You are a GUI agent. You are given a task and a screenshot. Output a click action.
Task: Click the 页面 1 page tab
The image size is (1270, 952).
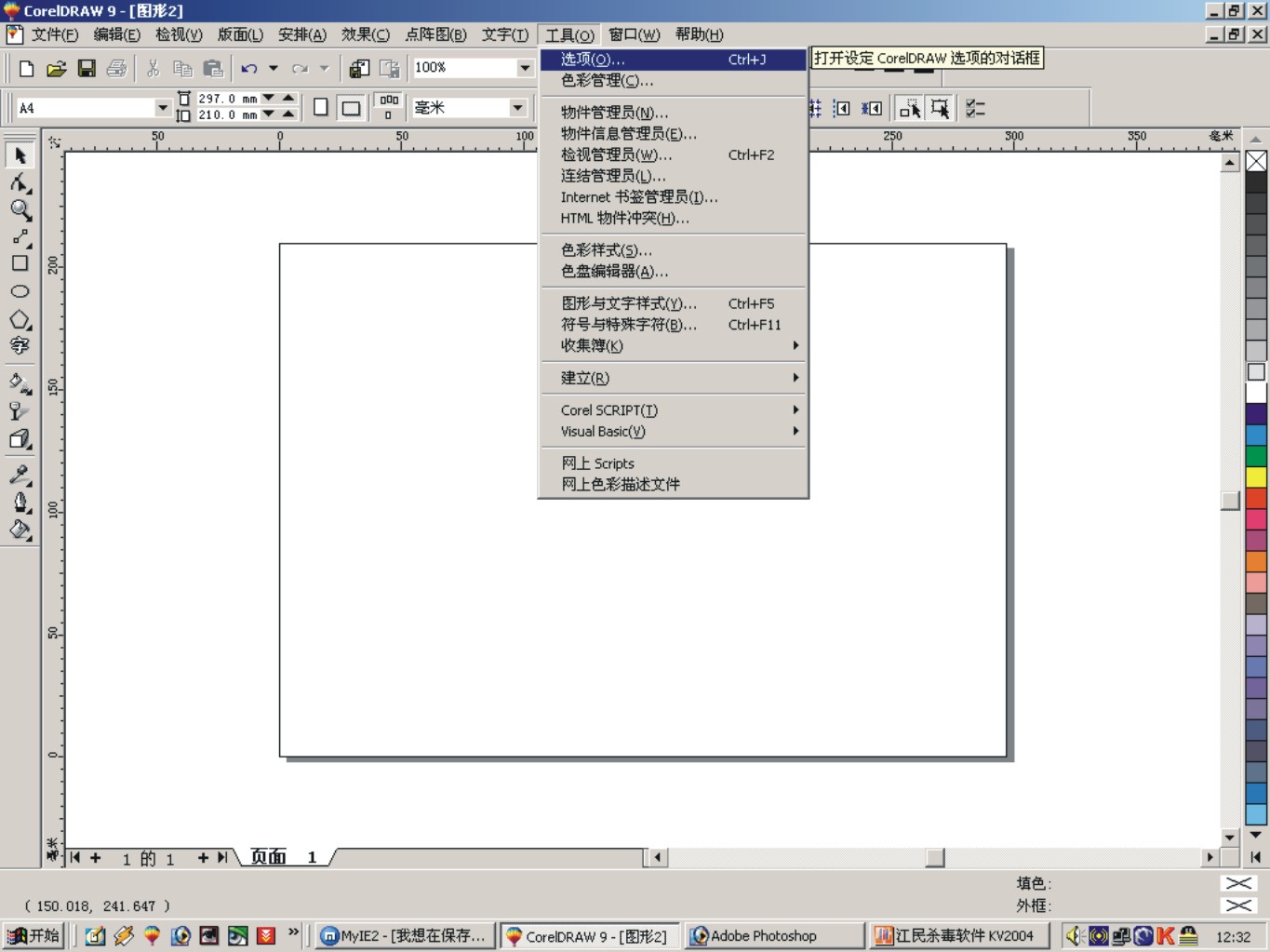pos(285,857)
